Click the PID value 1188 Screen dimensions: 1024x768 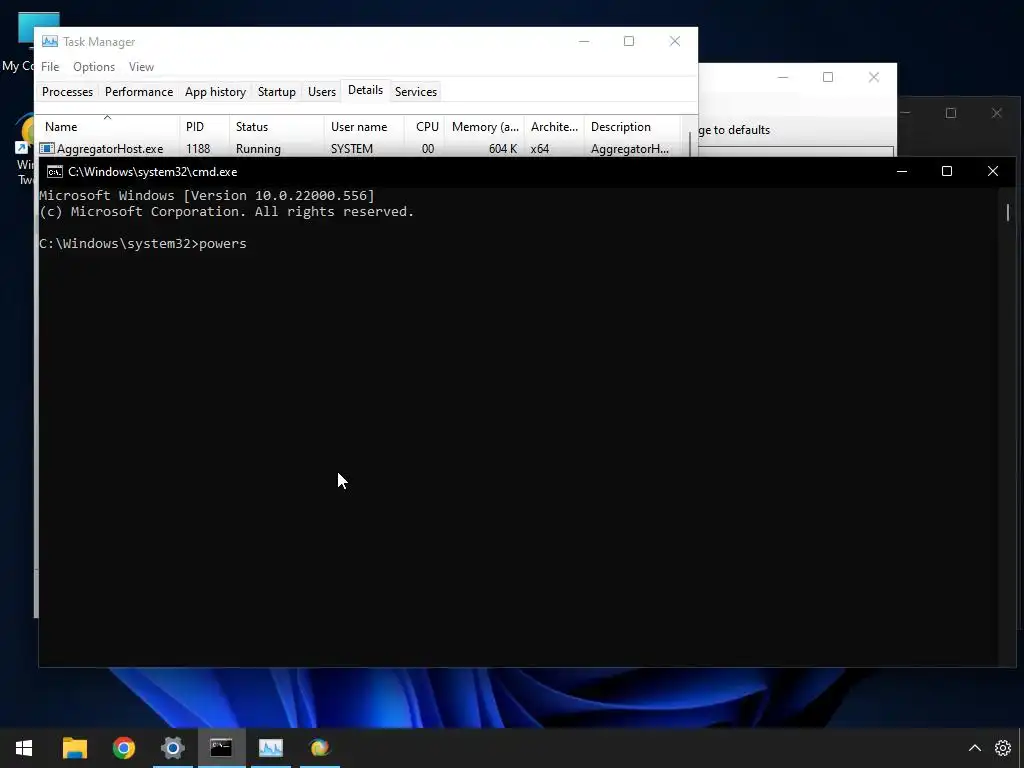pyautogui.click(x=198, y=149)
